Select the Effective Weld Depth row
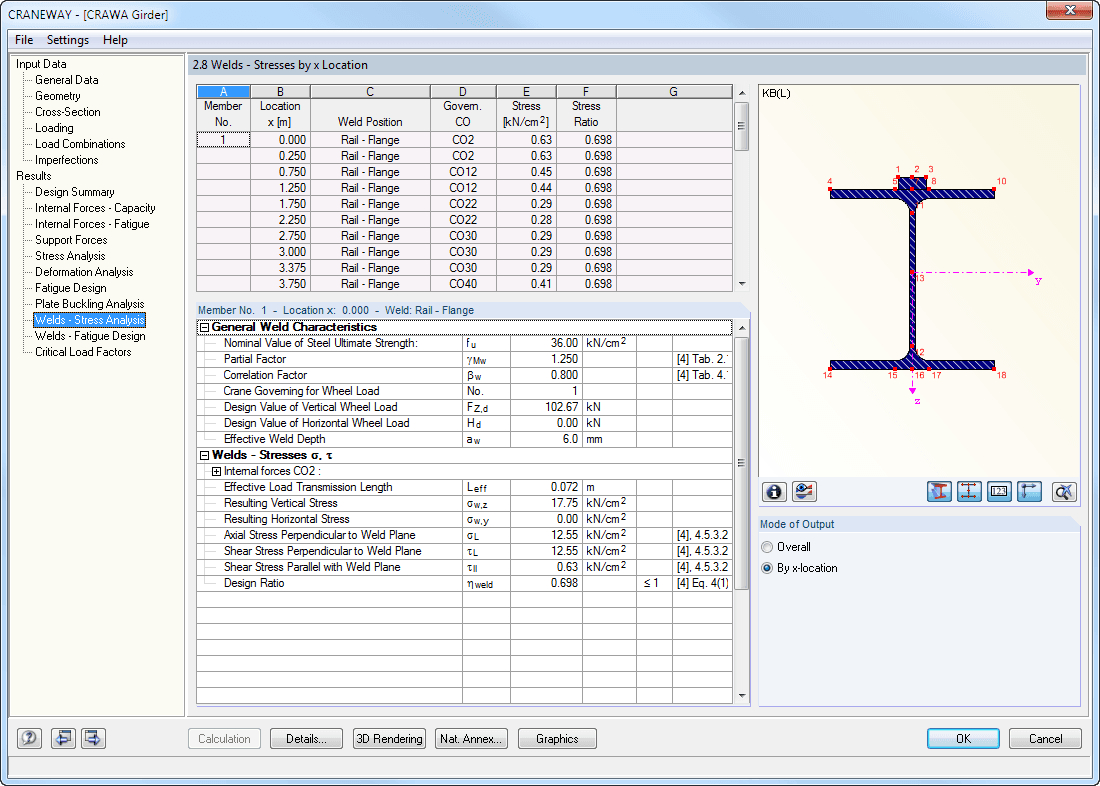This screenshot has height=786, width=1100. click(464, 439)
